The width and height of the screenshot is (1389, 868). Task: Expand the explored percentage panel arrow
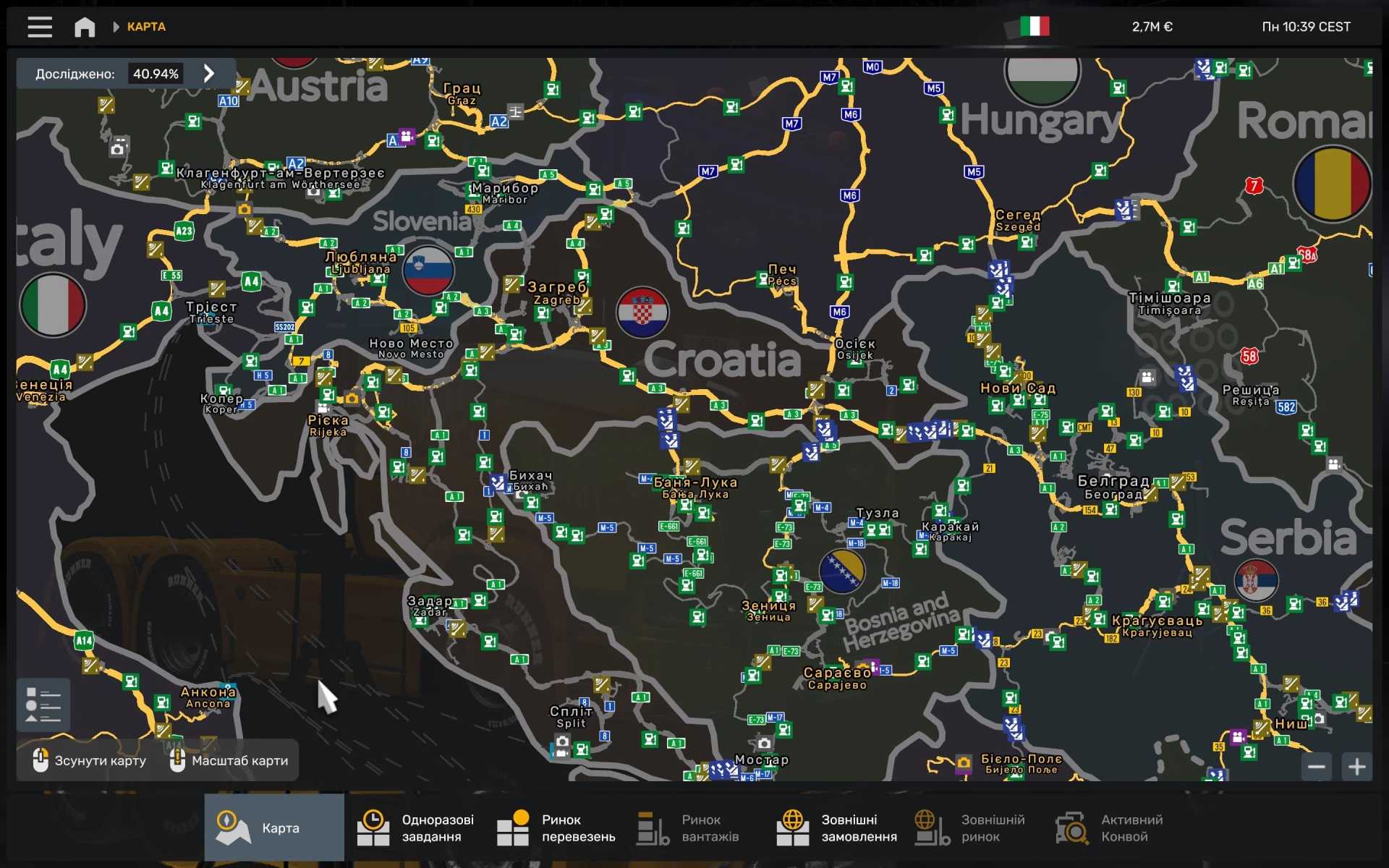[209, 73]
